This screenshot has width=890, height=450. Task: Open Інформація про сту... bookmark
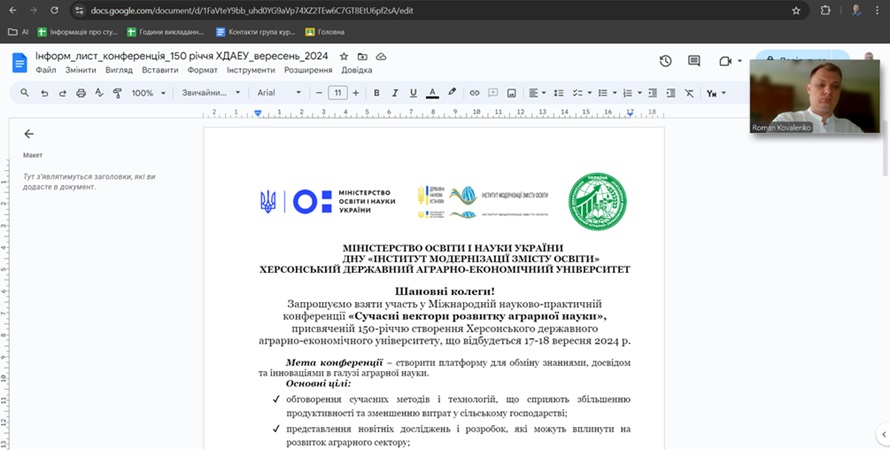point(78,32)
